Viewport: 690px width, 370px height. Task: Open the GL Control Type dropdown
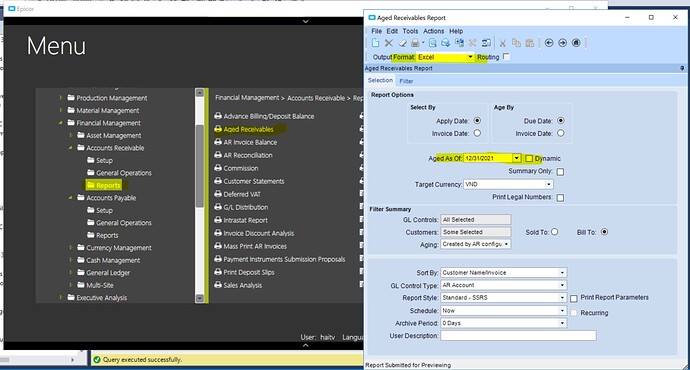(562, 285)
